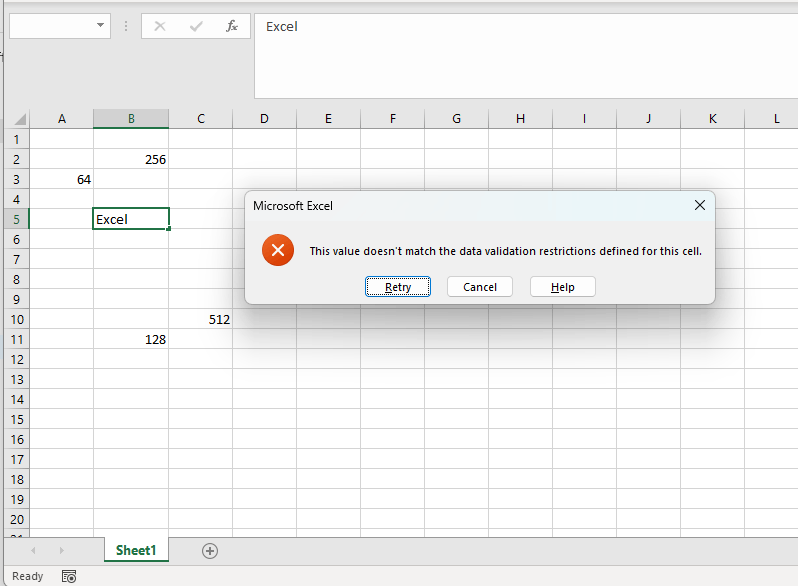Click the cell containing 64

point(62,179)
